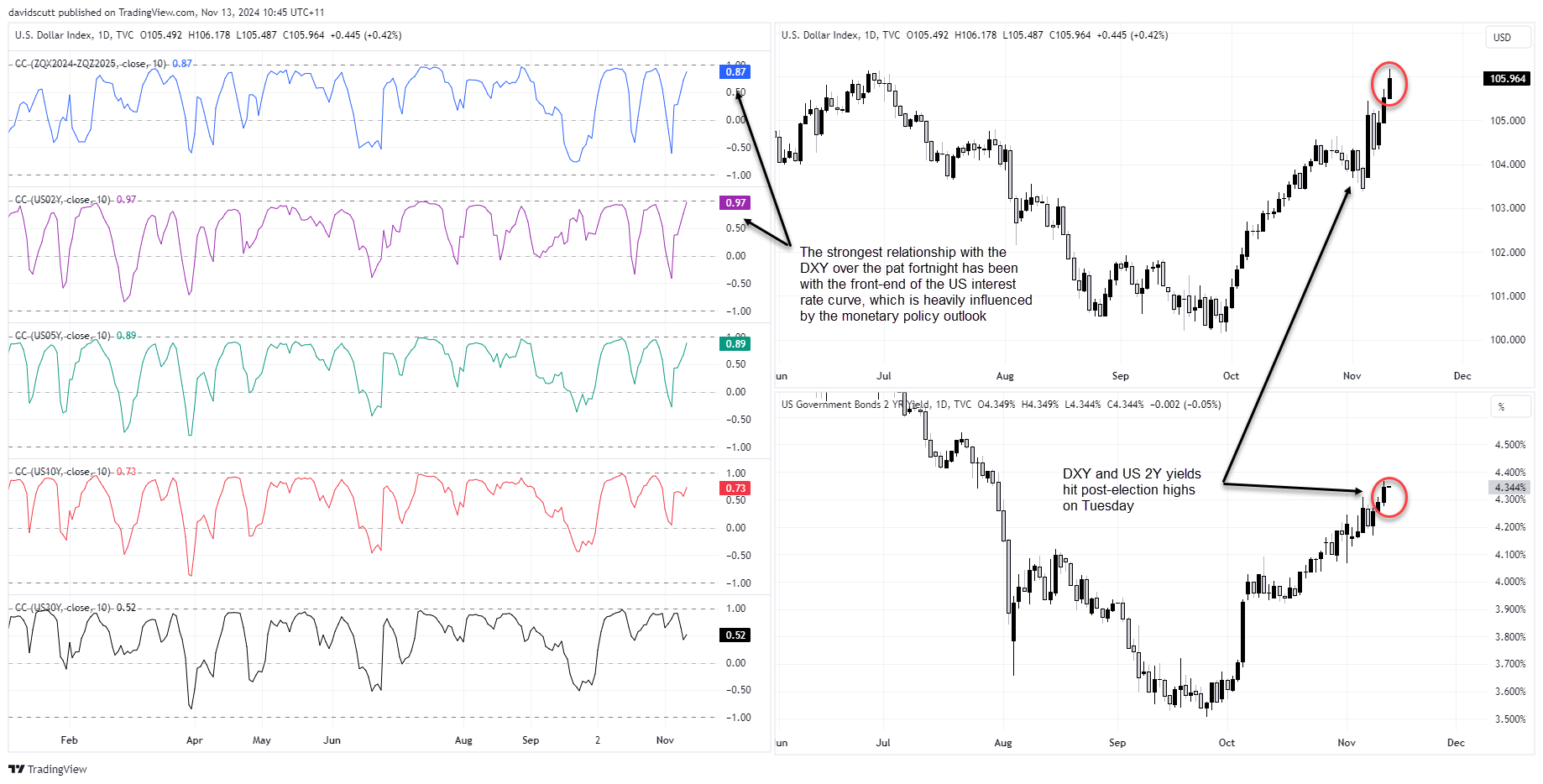Click the Jun label on the correlation time axis
The height and width of the screenshot is (784, 1543).
[x=332, y=740]
